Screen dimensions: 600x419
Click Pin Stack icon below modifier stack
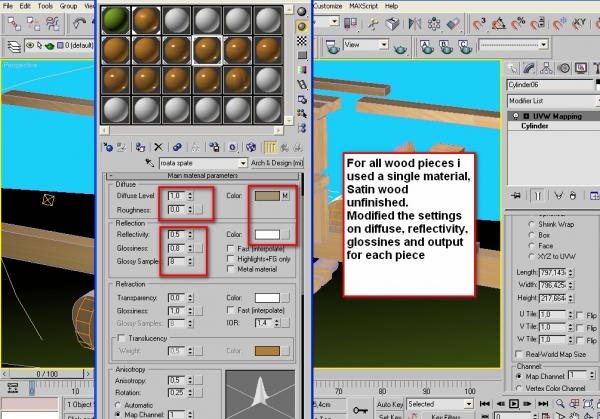tap(516, 196)
